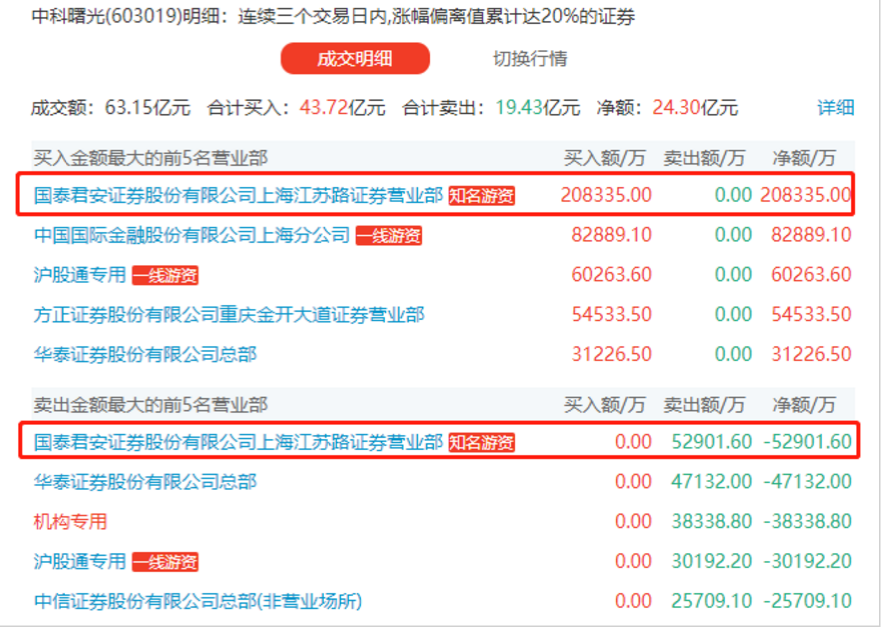Open 中国国际金融股份有限公司上海分公司 link

[192, 235]
